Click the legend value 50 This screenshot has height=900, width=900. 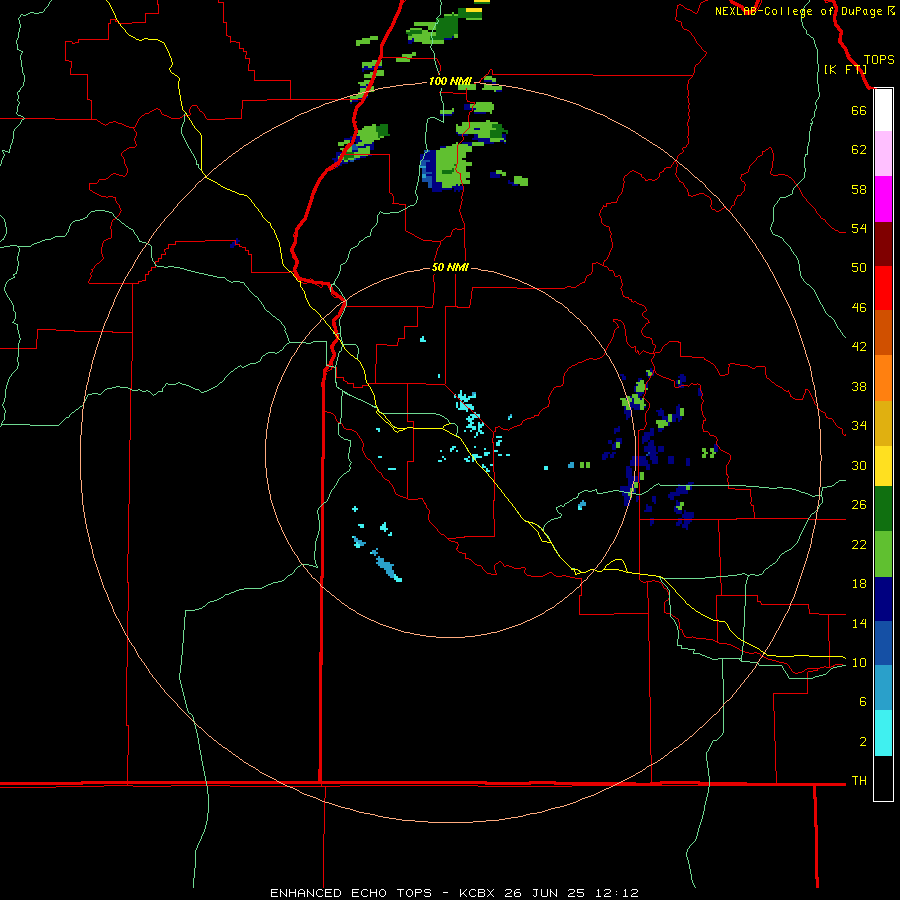coord(859,267)
